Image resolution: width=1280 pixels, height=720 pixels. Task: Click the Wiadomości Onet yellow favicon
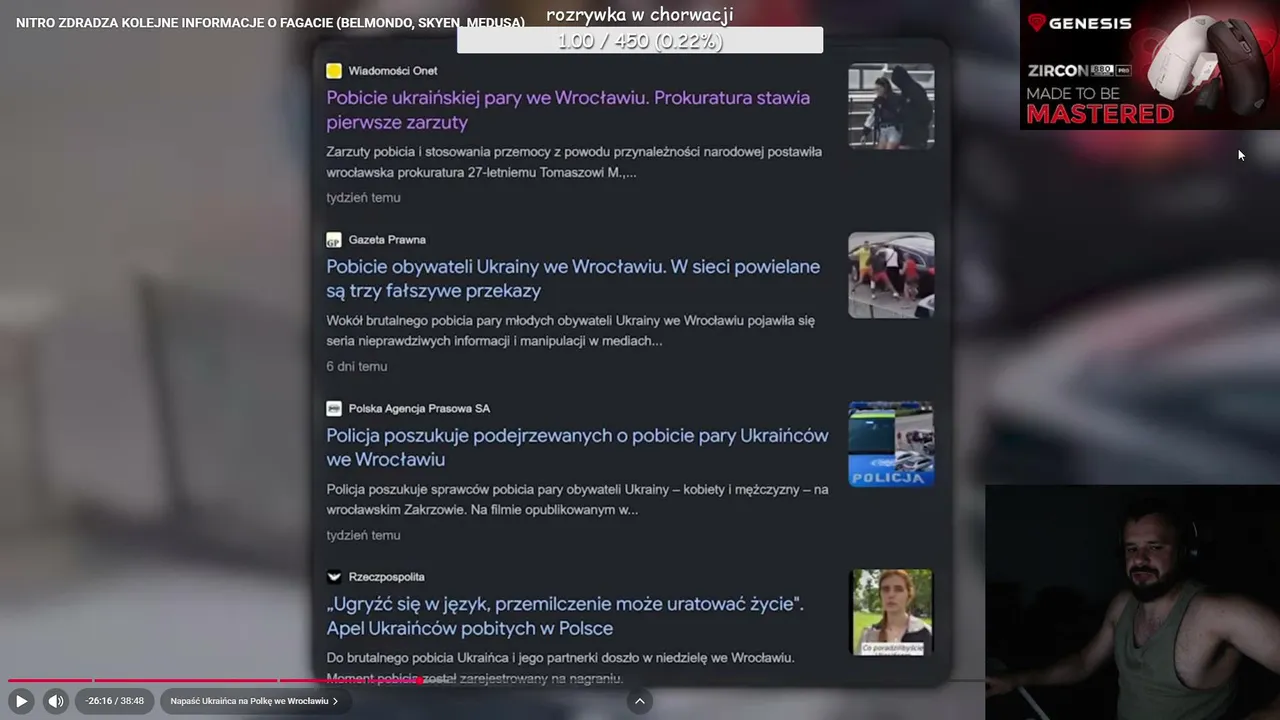pyautogui.click(x=334, y=71)
